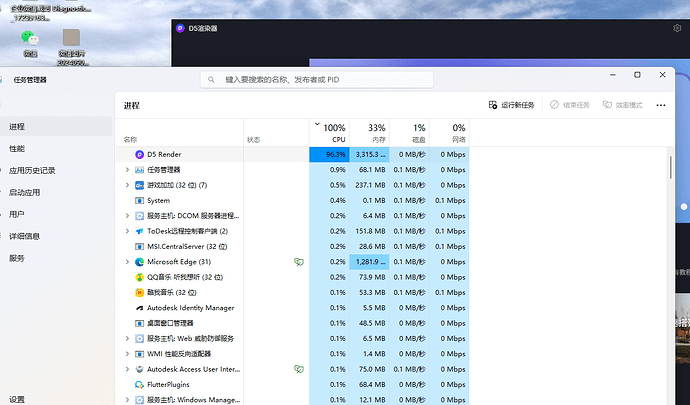The width and height of the screenshot is (690, 405).
Task: Select the 酷我音乐 (32 位) process icon
Action: (x=139, y=293)
